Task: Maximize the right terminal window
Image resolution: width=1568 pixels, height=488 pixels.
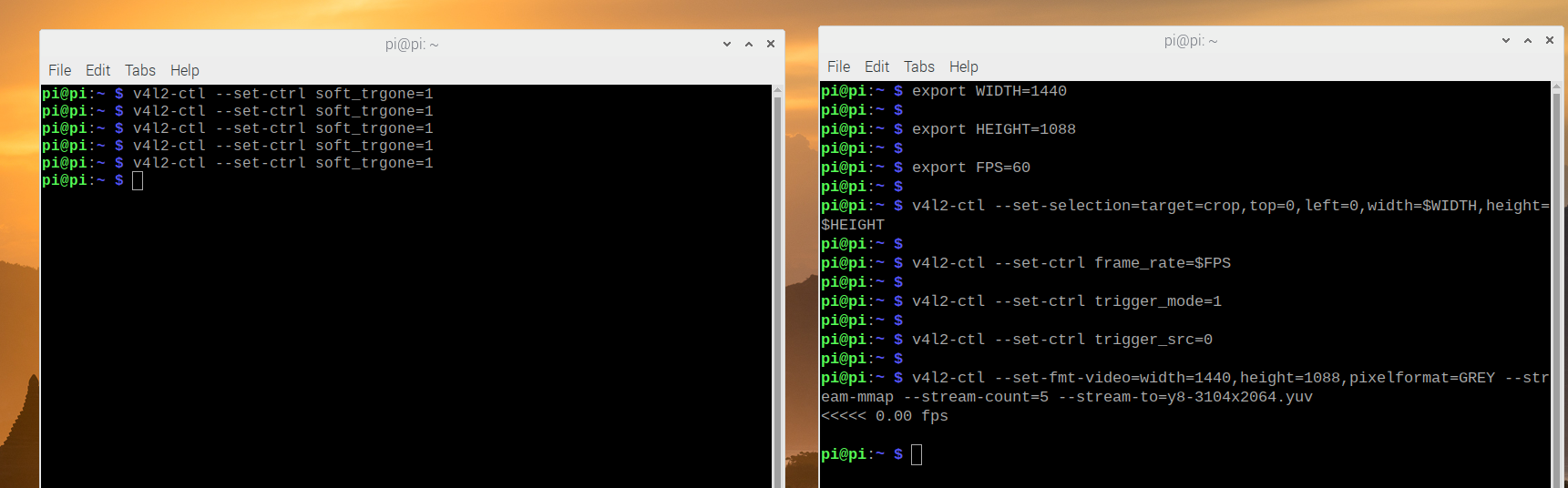Action: pyautogui.click(x=1528, y=40)
